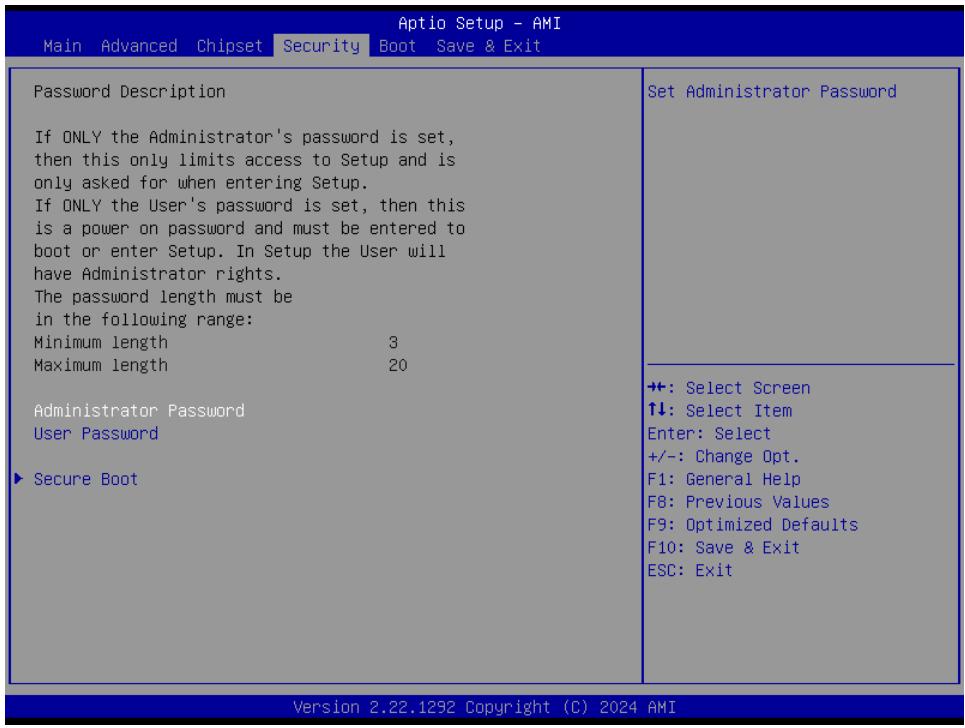Select the User Password option
The width and height of the screenshot is (965, 728).
(x=96, y=434)
